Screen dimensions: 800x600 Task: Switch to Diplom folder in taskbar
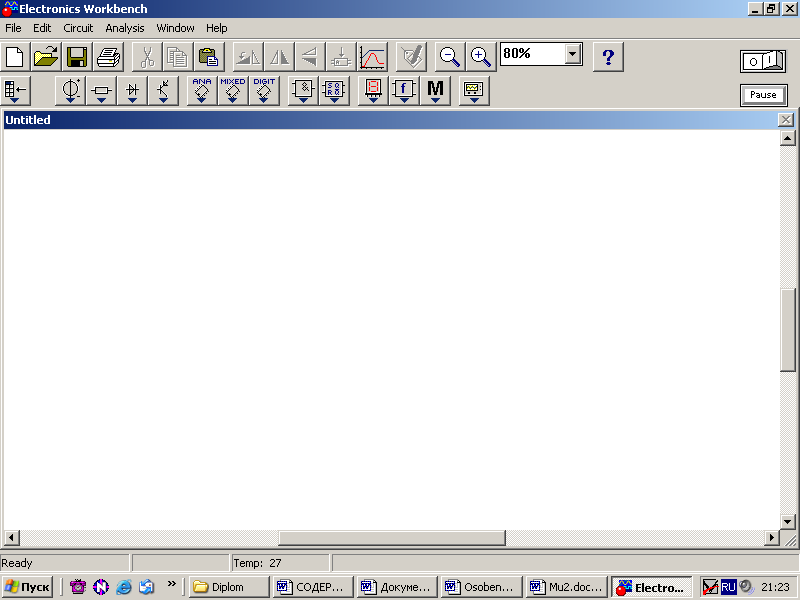pos(229,587)
